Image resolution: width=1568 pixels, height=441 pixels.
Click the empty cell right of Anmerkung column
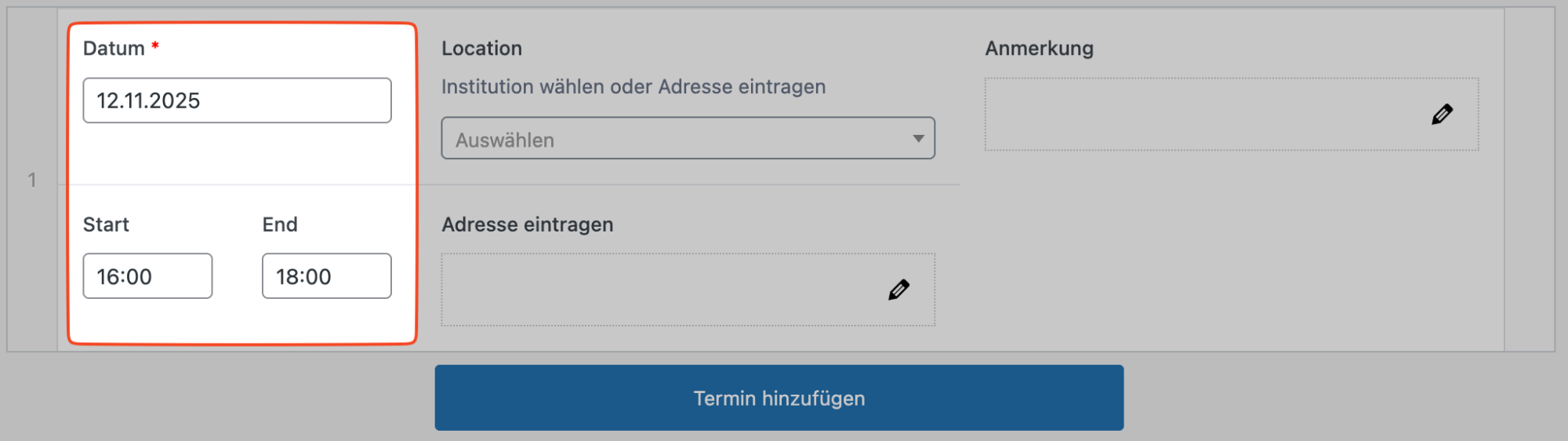(1529, 180)
